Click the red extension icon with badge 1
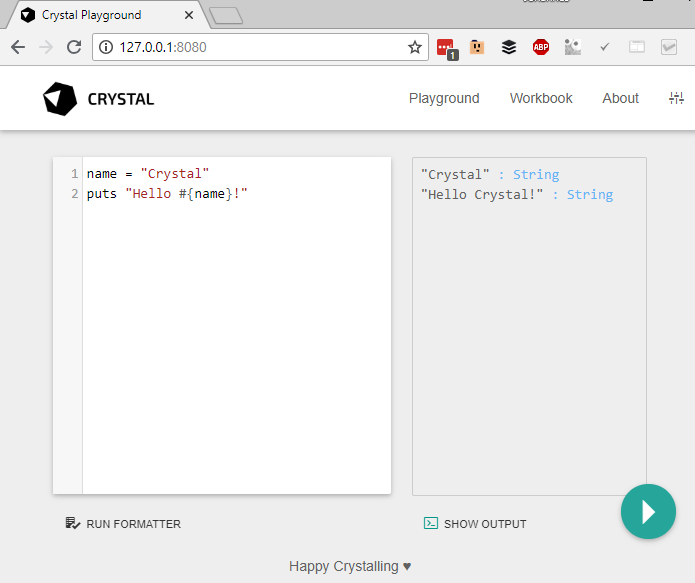This screenshot has width=695, height=583. point(446,47)
